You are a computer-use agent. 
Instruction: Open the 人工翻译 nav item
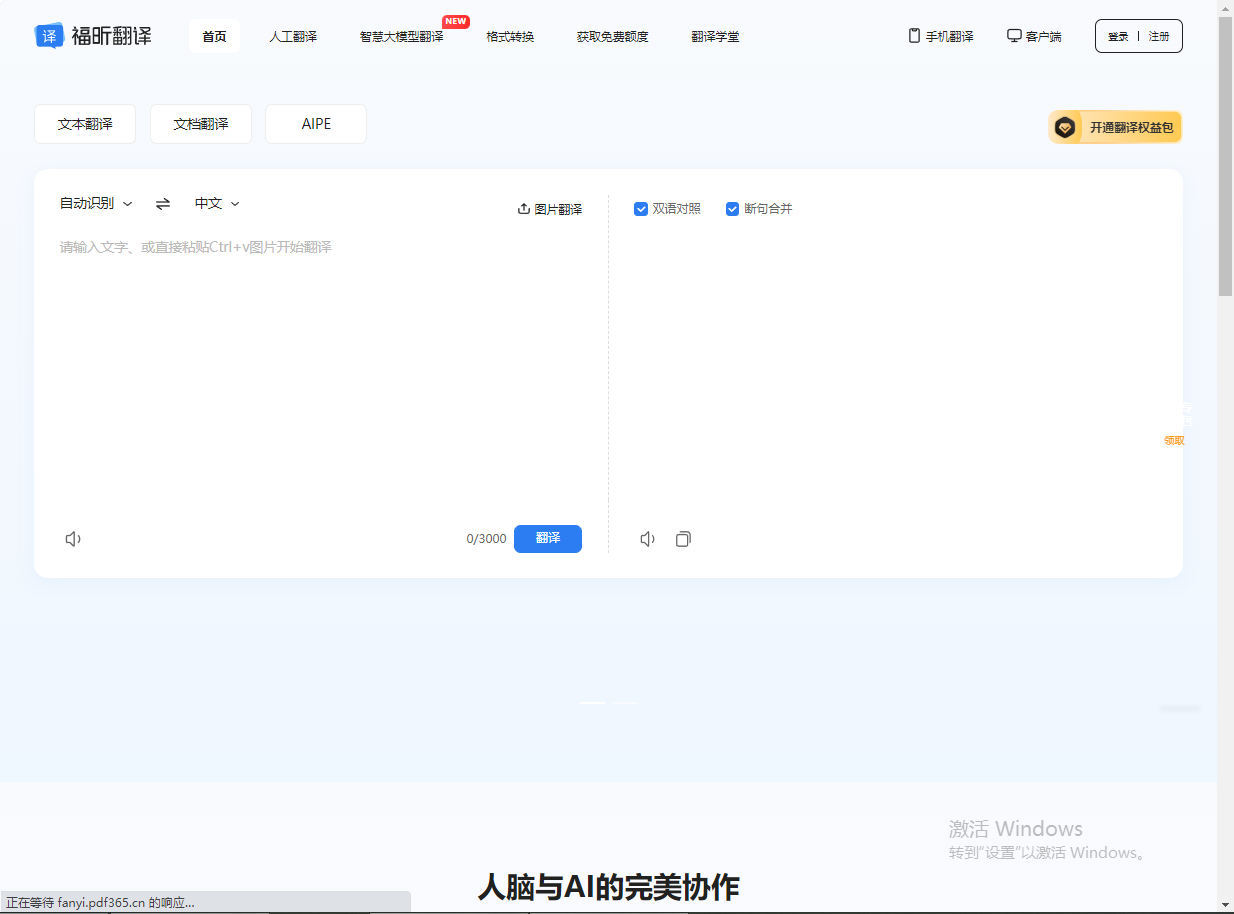coord(293,36)
